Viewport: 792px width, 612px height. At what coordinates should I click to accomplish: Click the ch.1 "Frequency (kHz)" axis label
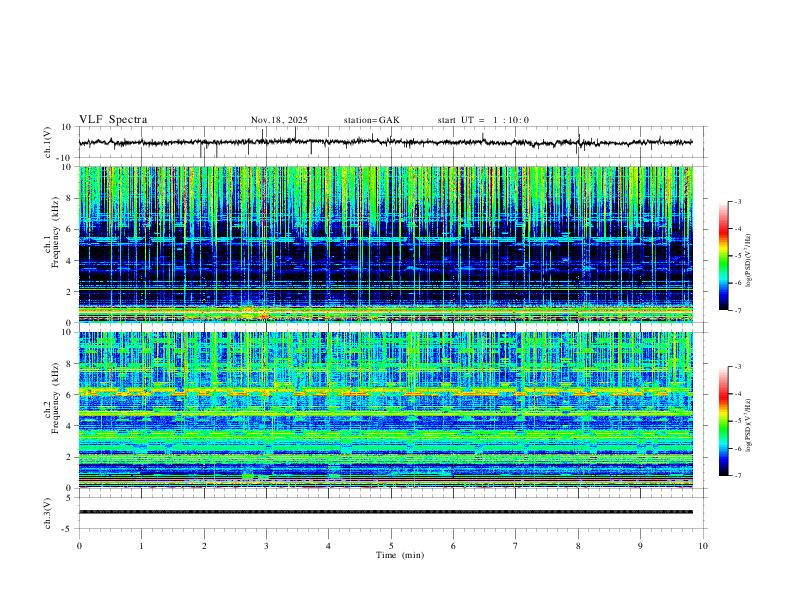point(55,233)
